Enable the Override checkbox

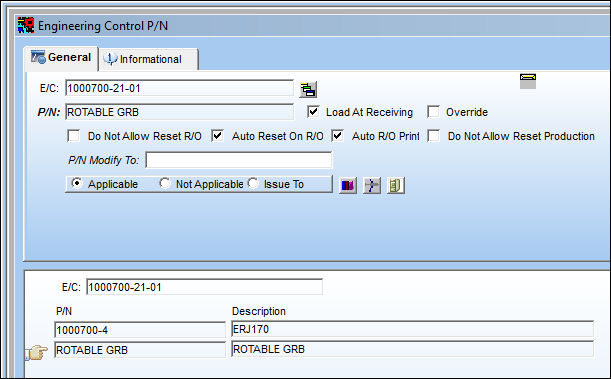pos(433,112)
